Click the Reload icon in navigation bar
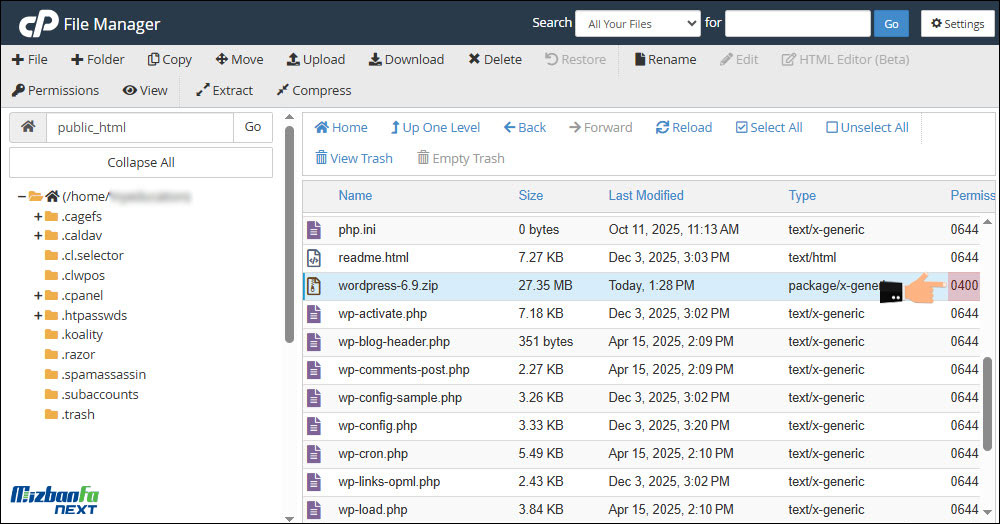This screenshot has width=1000, height=524. (662, 127)
